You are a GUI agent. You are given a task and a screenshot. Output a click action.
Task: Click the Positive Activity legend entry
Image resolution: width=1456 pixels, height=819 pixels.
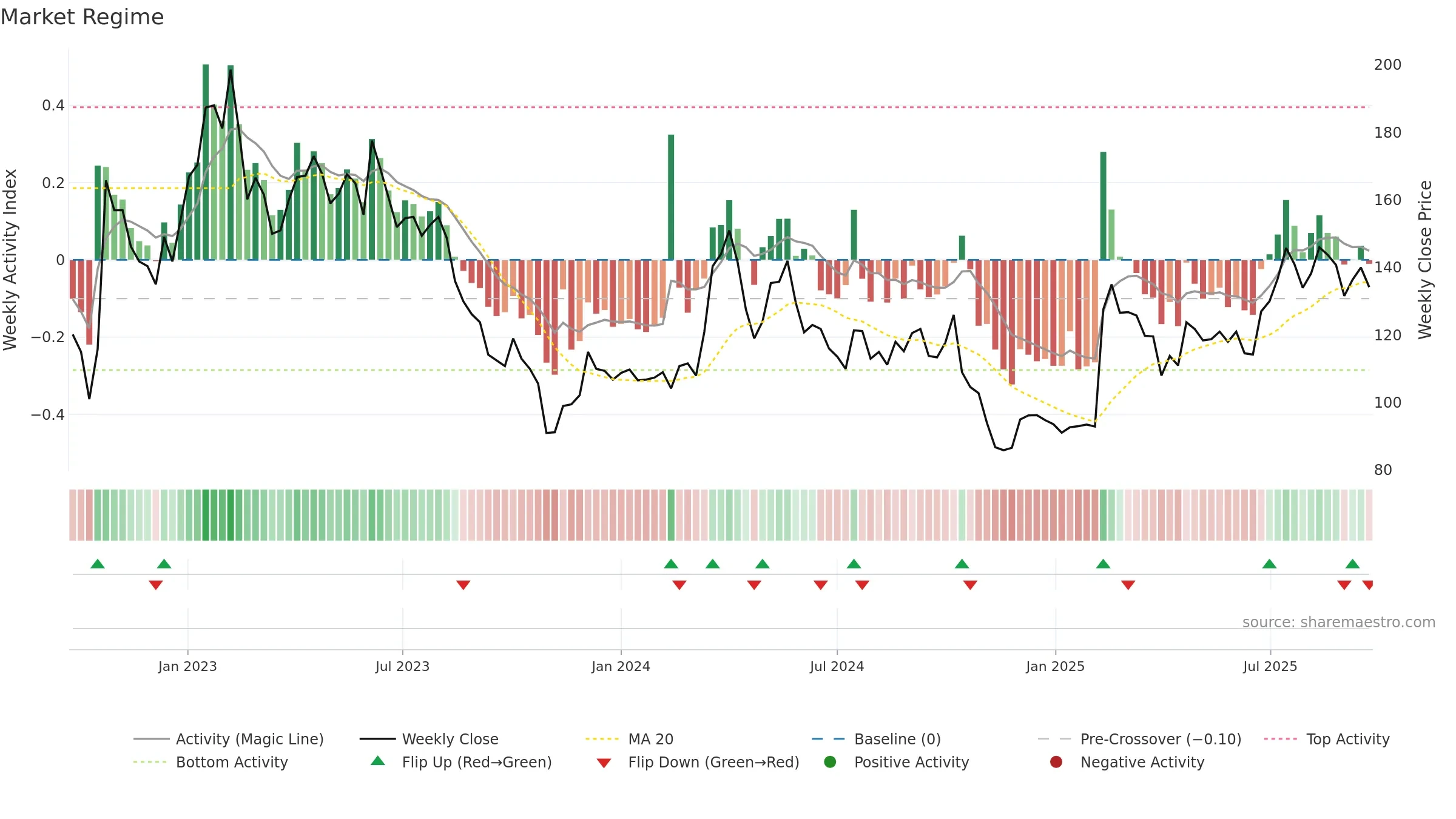tap(897, 762)
